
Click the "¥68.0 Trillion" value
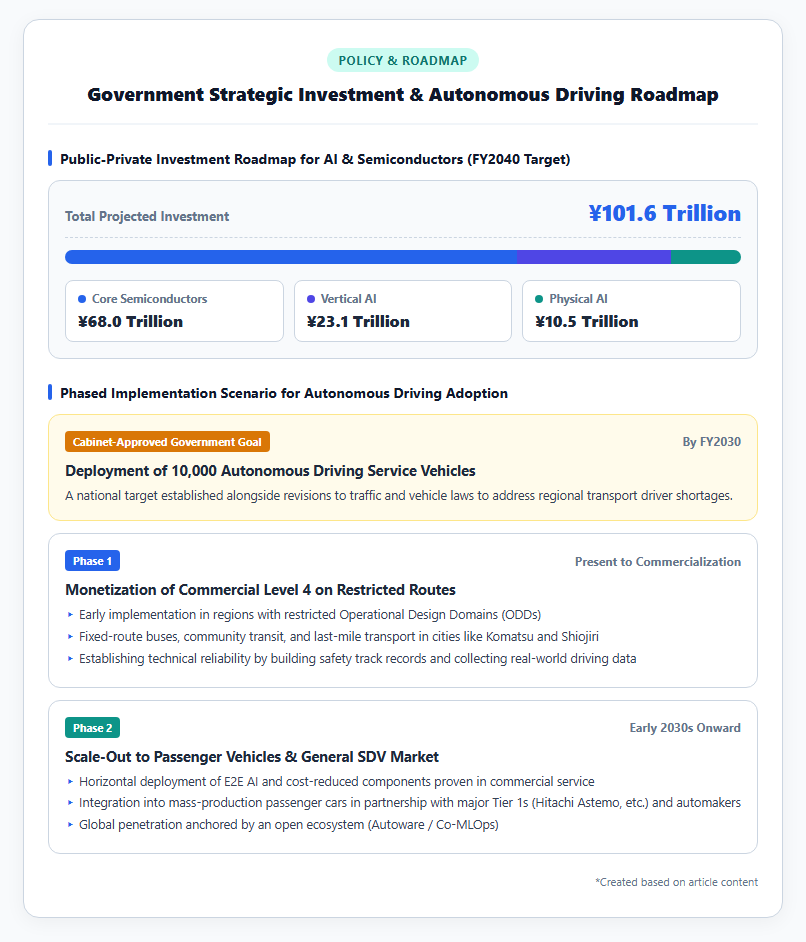pos(130,321)
